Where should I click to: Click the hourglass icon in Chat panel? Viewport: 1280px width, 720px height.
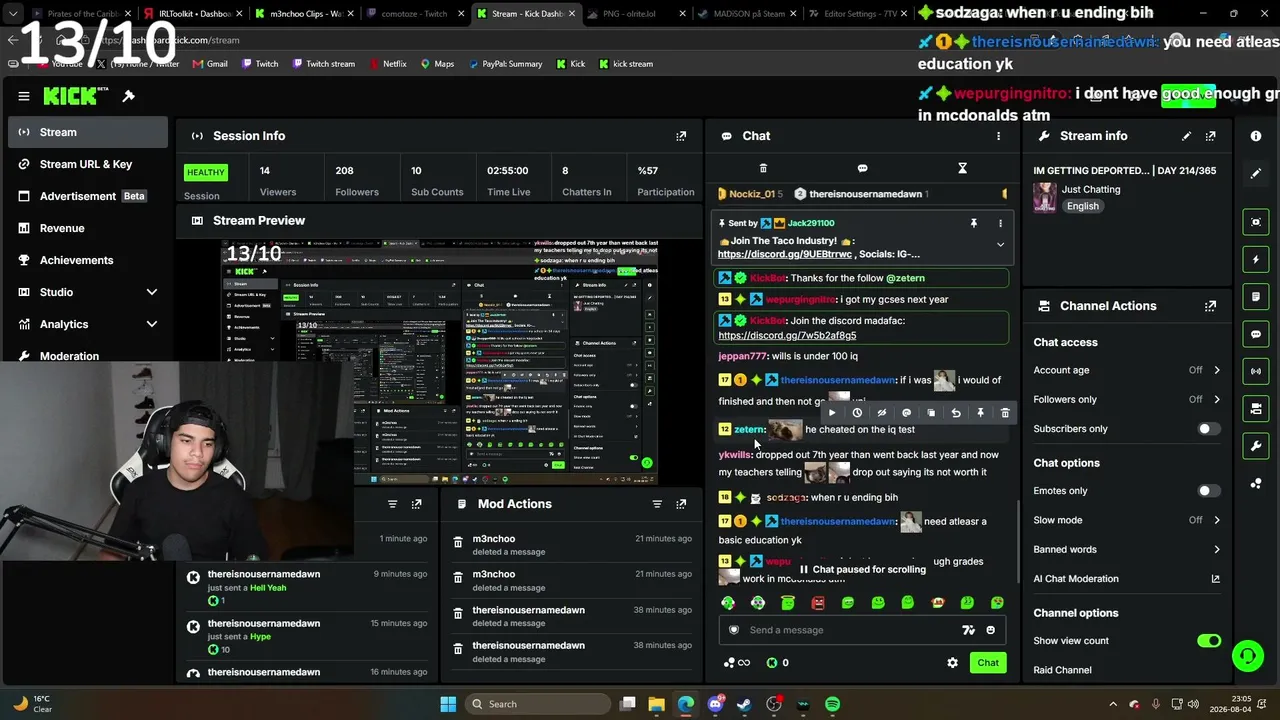(962, 168)
